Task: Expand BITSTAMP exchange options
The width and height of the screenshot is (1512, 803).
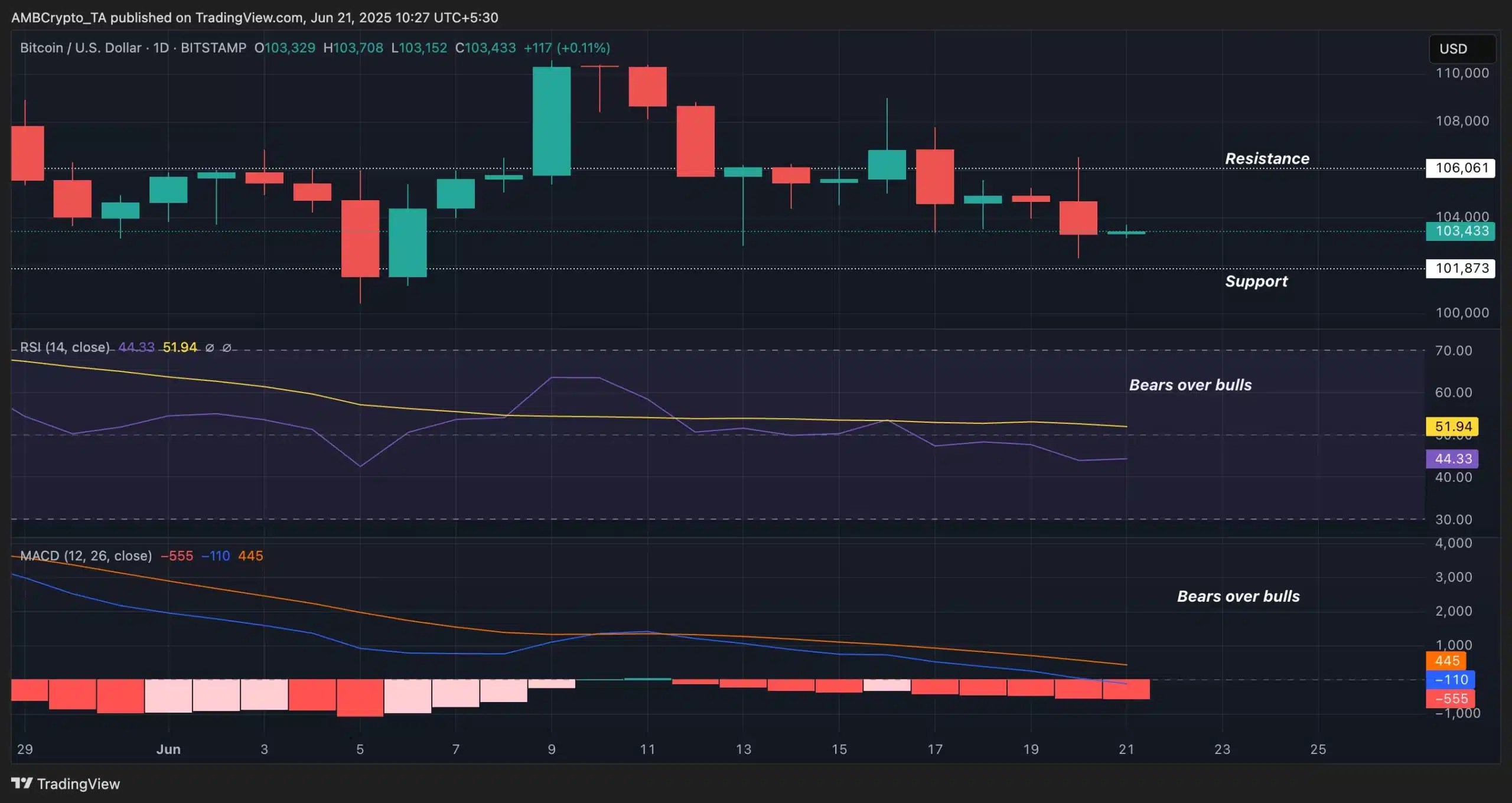Action: 213,48
